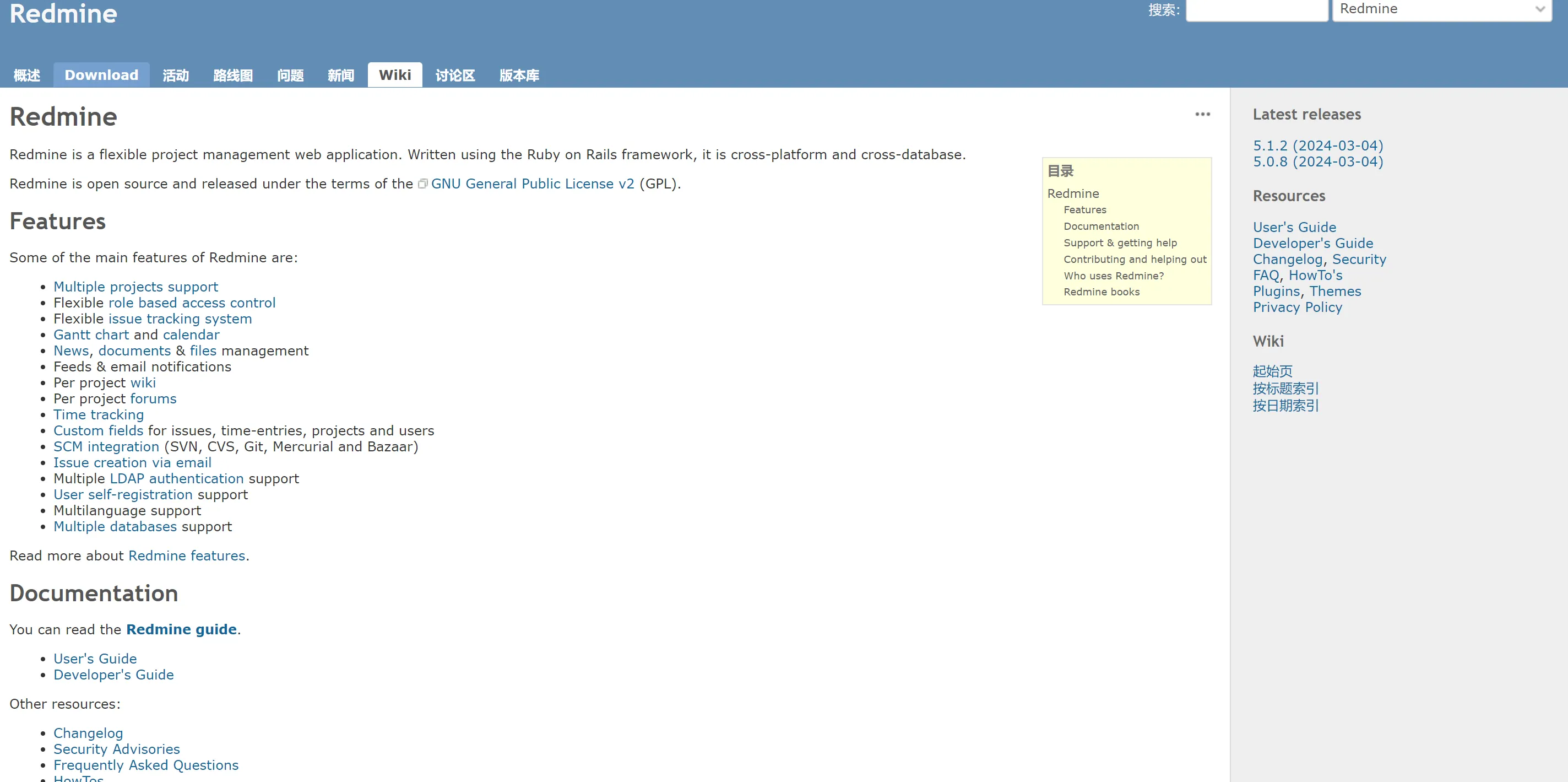Jump to Features in table of contents

(1084, 209)
